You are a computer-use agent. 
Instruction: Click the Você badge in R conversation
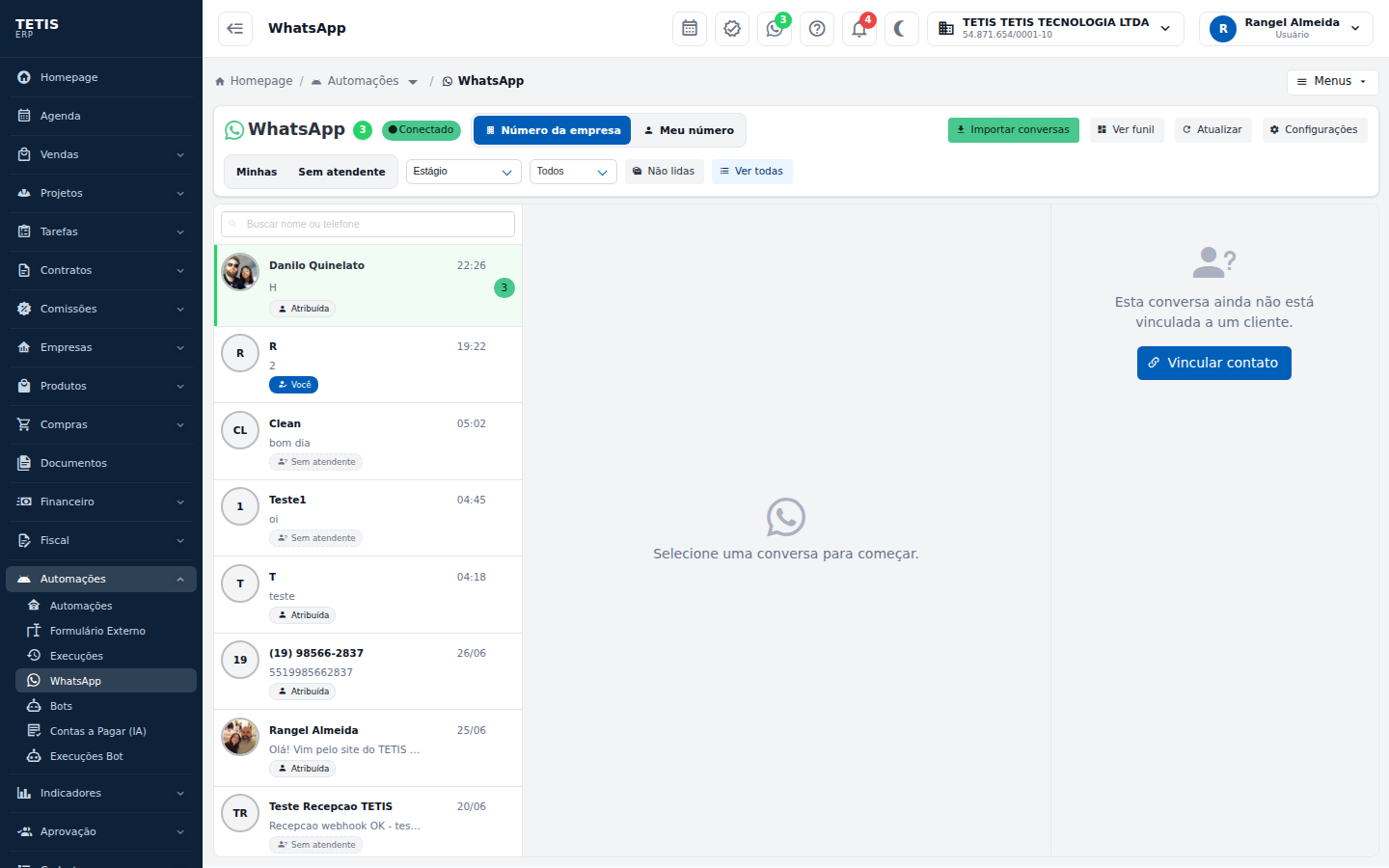293,385
